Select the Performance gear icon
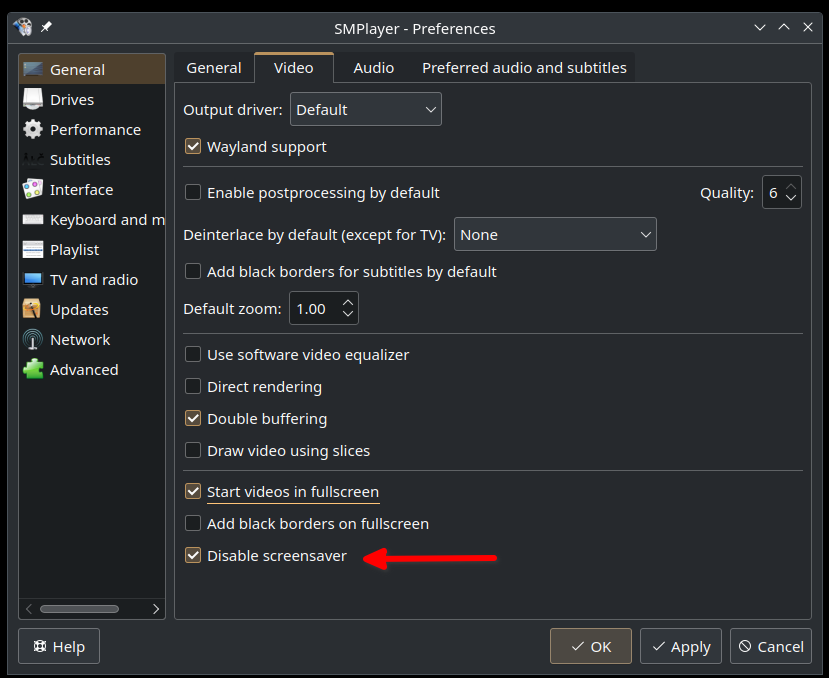 coord(33,130)
